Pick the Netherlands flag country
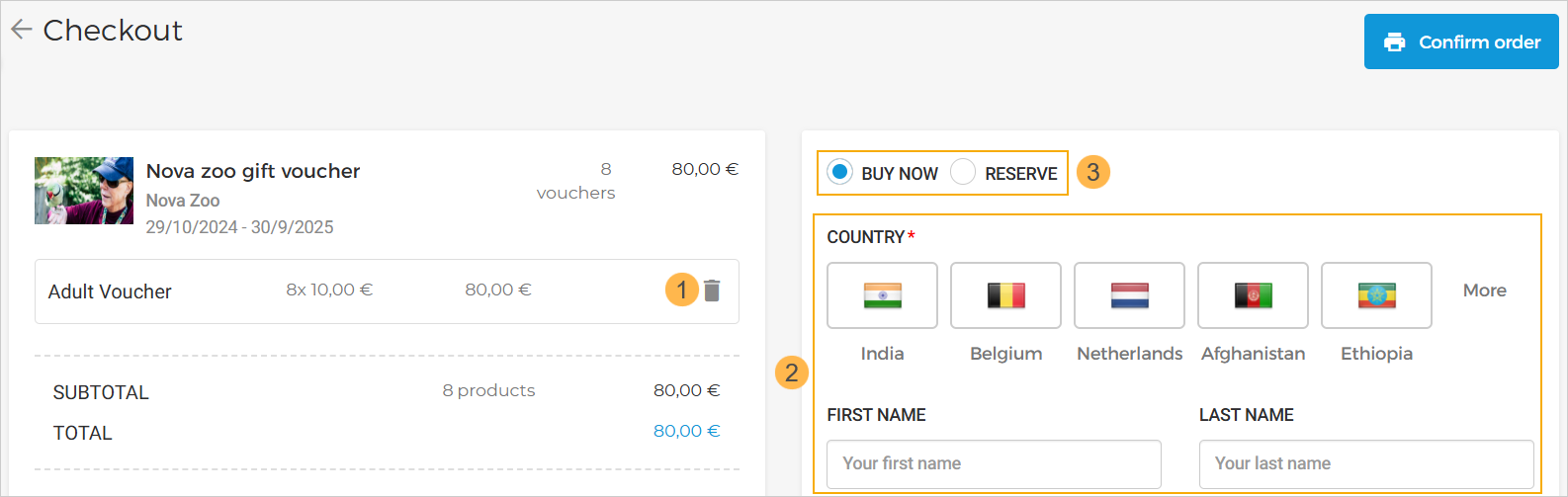 (1129, 295)
